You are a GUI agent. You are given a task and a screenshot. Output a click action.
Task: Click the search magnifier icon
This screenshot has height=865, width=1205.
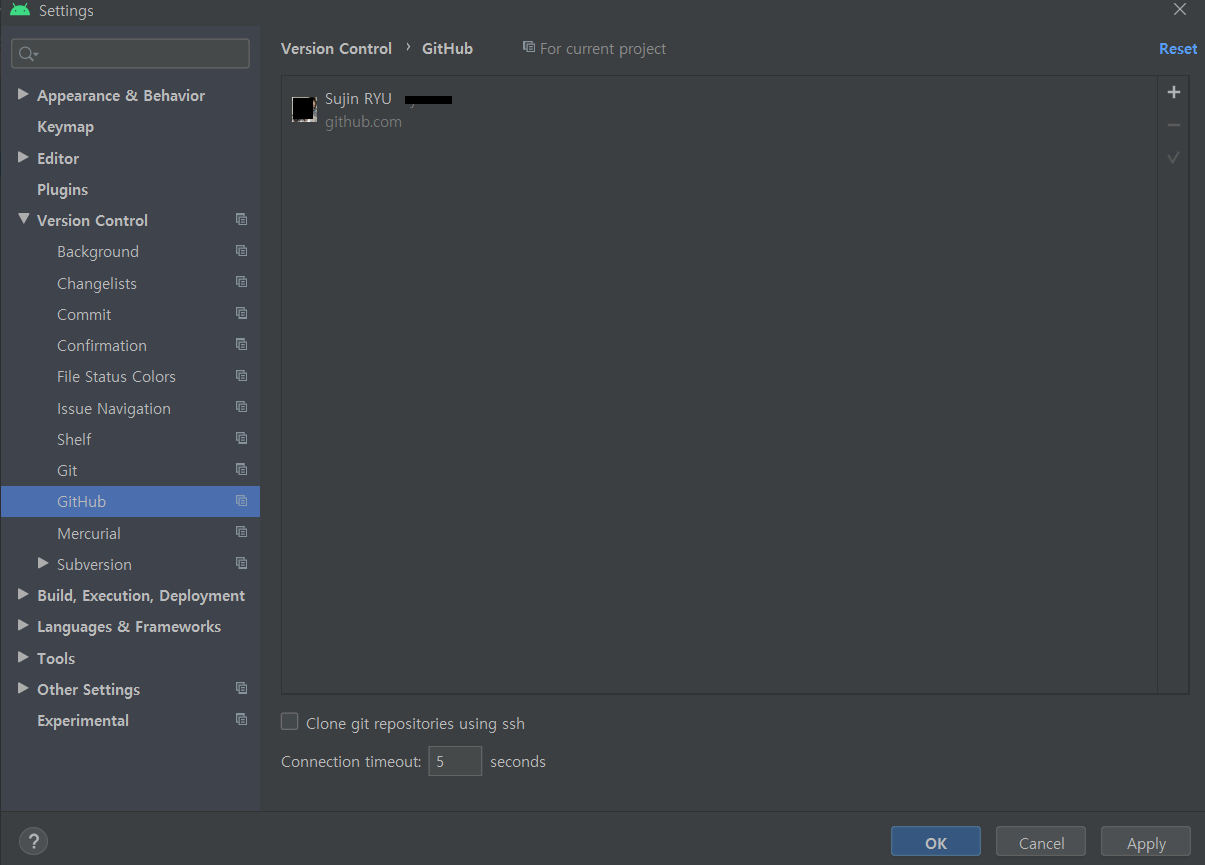pos(27,54)
